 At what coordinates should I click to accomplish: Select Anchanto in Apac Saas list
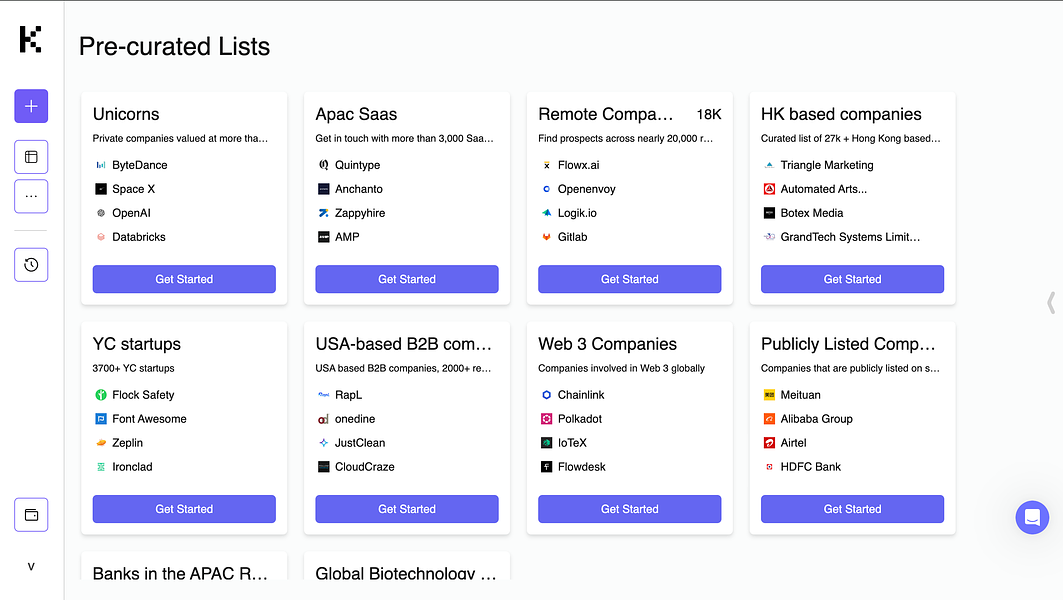coord(359,189)
